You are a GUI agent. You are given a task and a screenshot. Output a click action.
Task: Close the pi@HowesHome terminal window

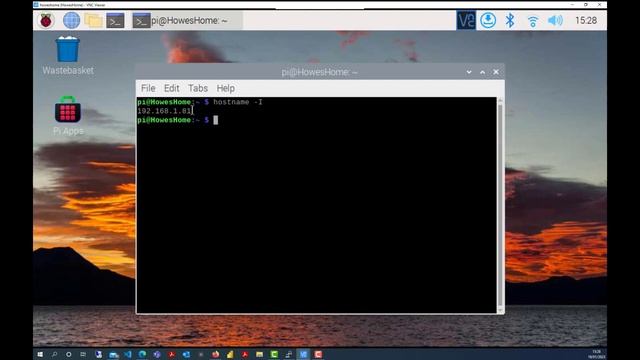[496, 72]
